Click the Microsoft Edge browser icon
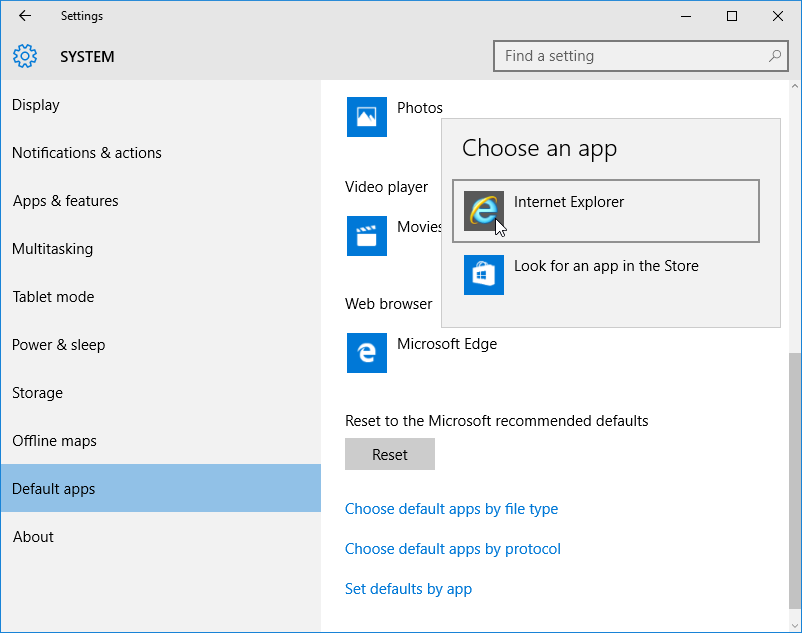Viewport: 802px width, 633px height. point(367,353)
